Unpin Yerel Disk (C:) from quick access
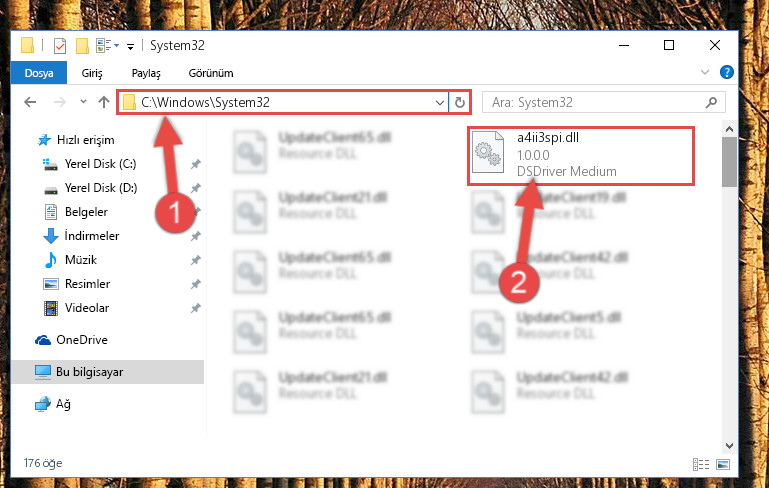 point(196,164)
